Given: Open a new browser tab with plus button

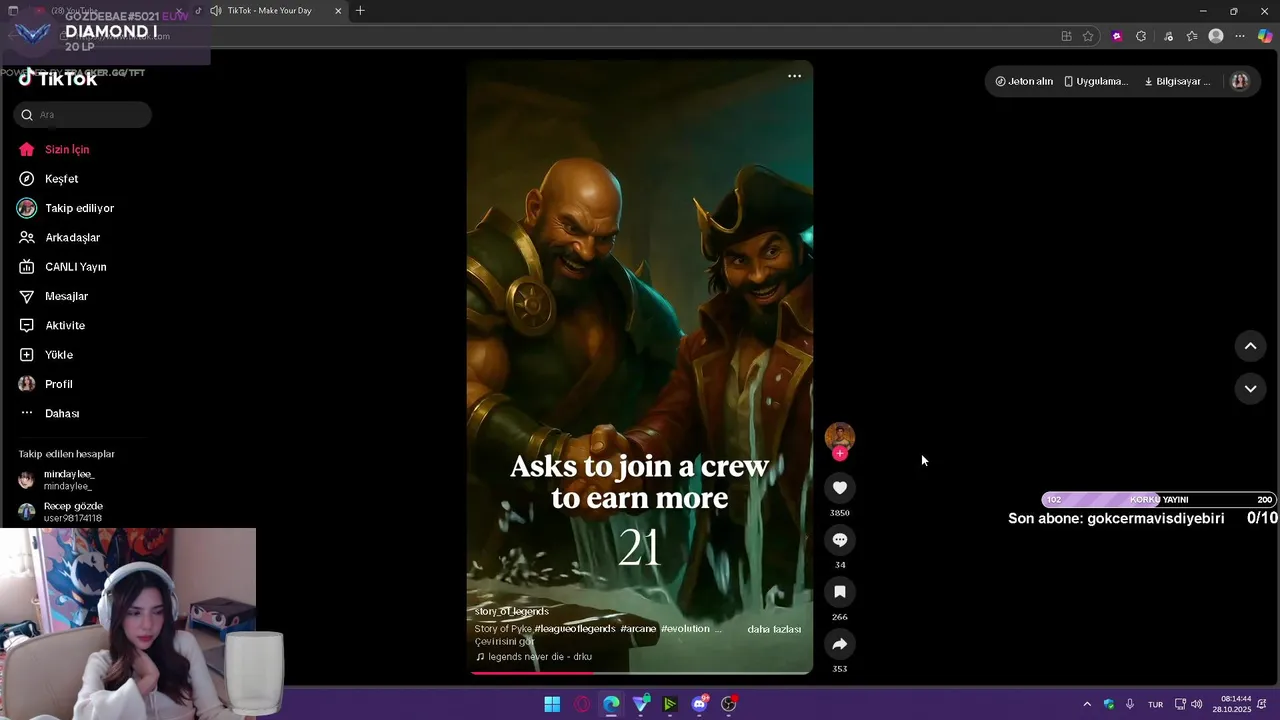Looking at the screenshot, I should pos(360,11).
